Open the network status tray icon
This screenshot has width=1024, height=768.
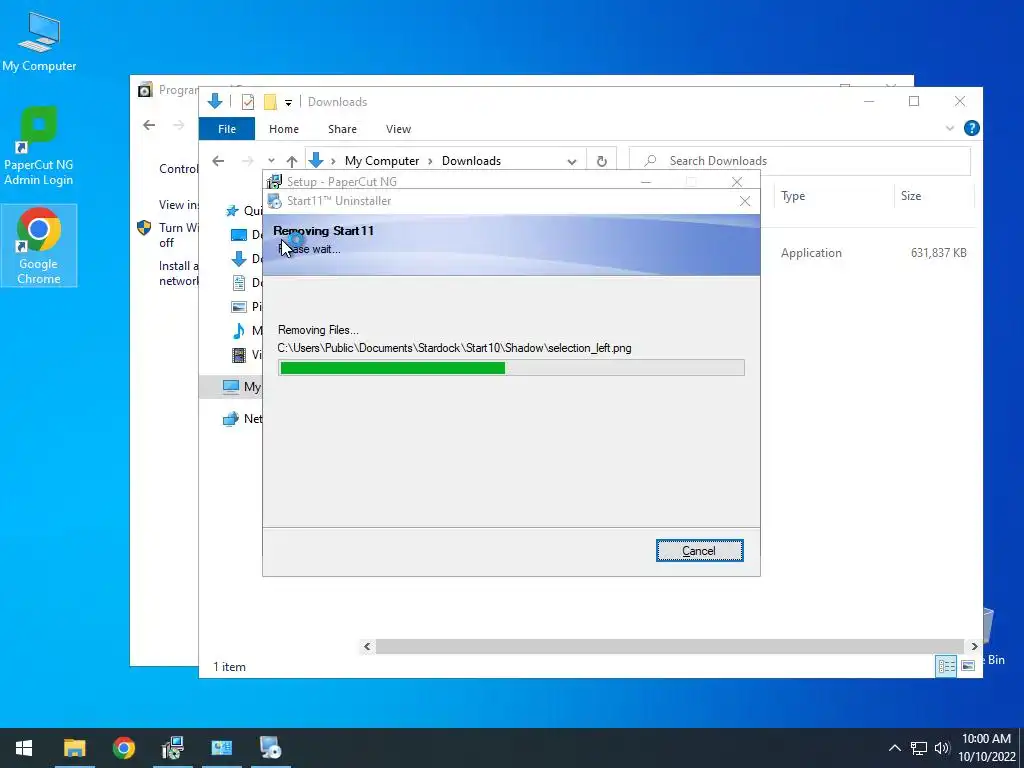(919, 748)
